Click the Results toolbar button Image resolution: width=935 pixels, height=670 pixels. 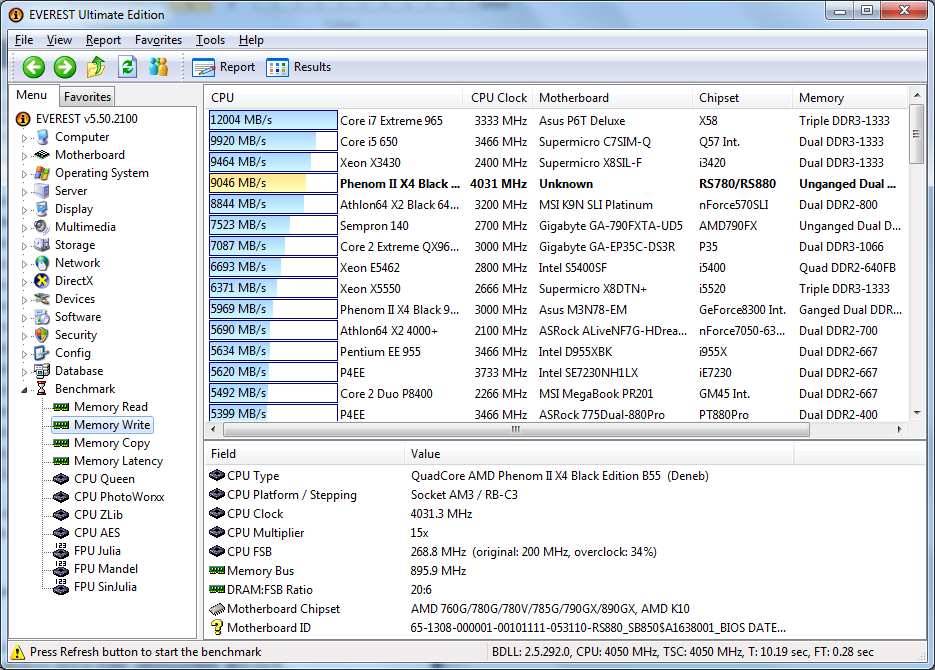298,67
